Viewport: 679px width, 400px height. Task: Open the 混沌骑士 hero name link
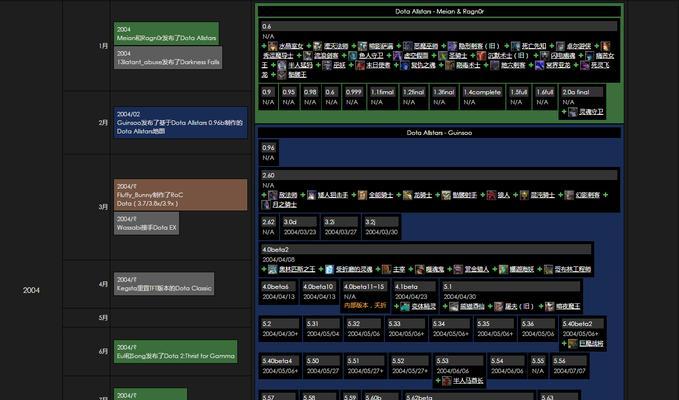[x=543, y=195]
